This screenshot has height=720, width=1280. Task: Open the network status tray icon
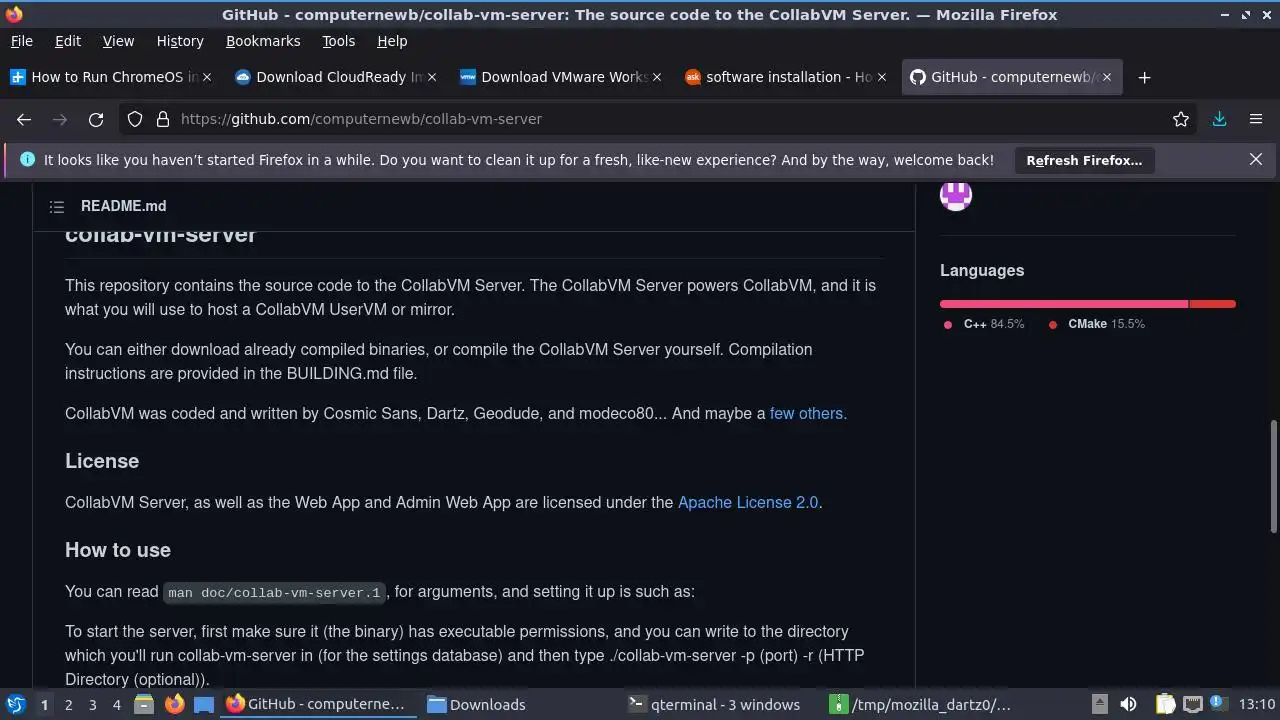tap(1192, 704)
